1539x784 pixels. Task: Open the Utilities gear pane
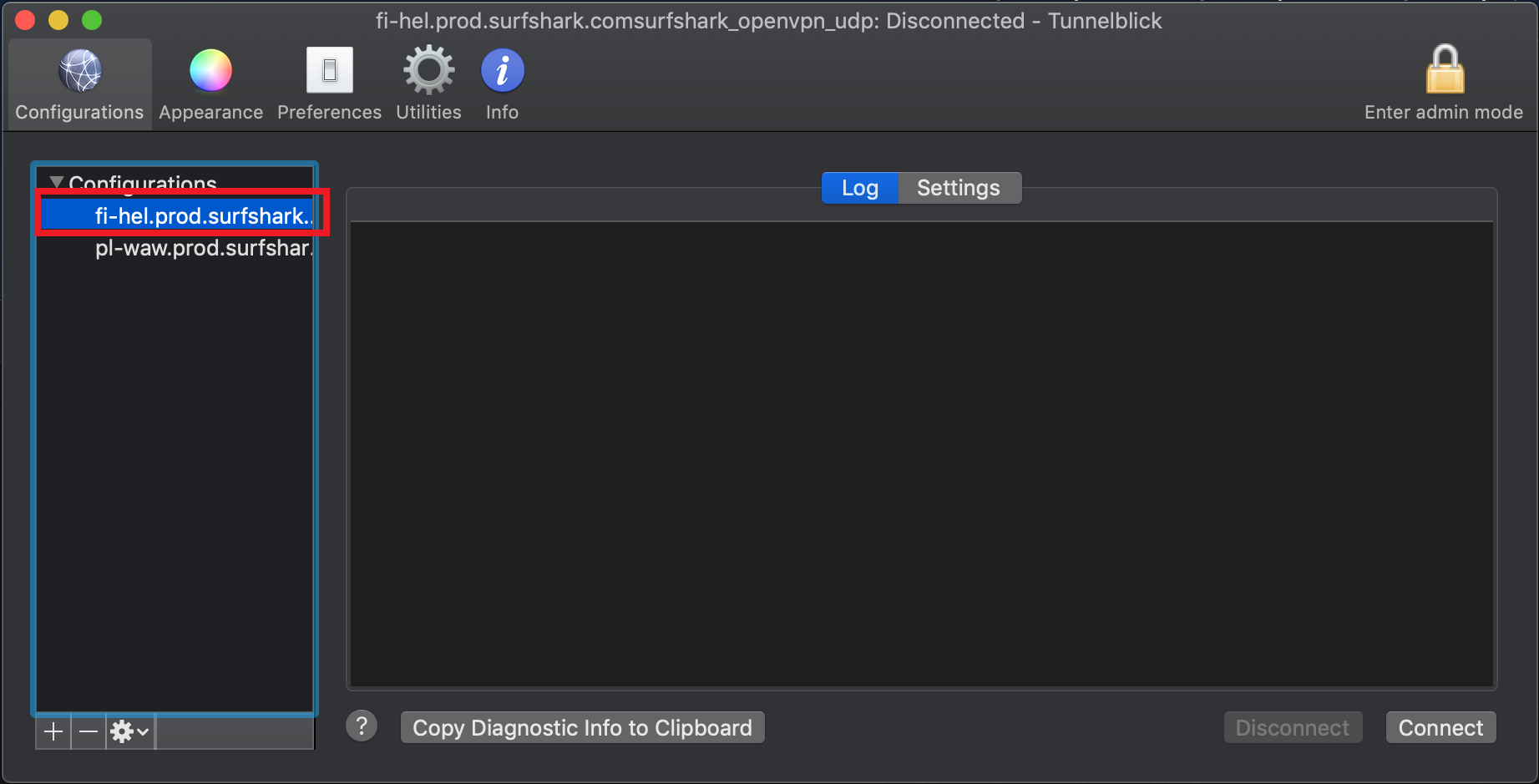coord(428,85)
